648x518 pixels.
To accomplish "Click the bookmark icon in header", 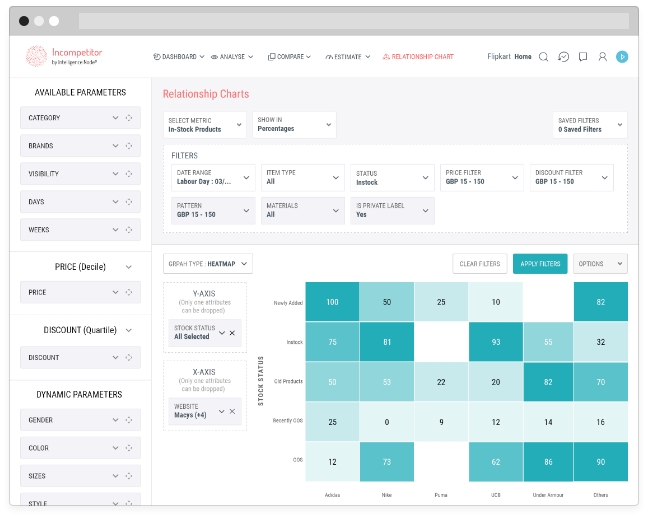I will pyautogui.click(x=583, y=57).
